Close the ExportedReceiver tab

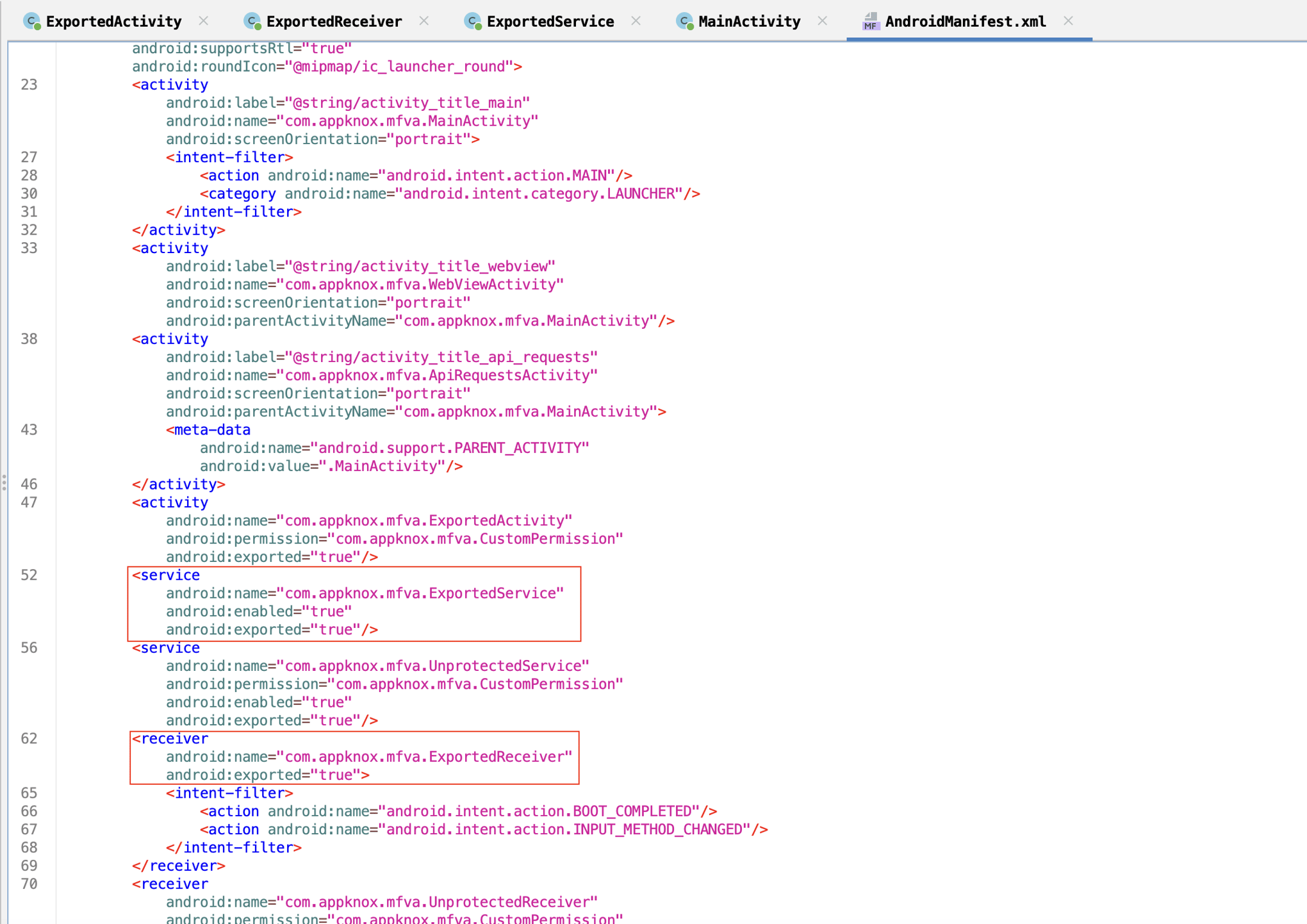tap(424, 21)
